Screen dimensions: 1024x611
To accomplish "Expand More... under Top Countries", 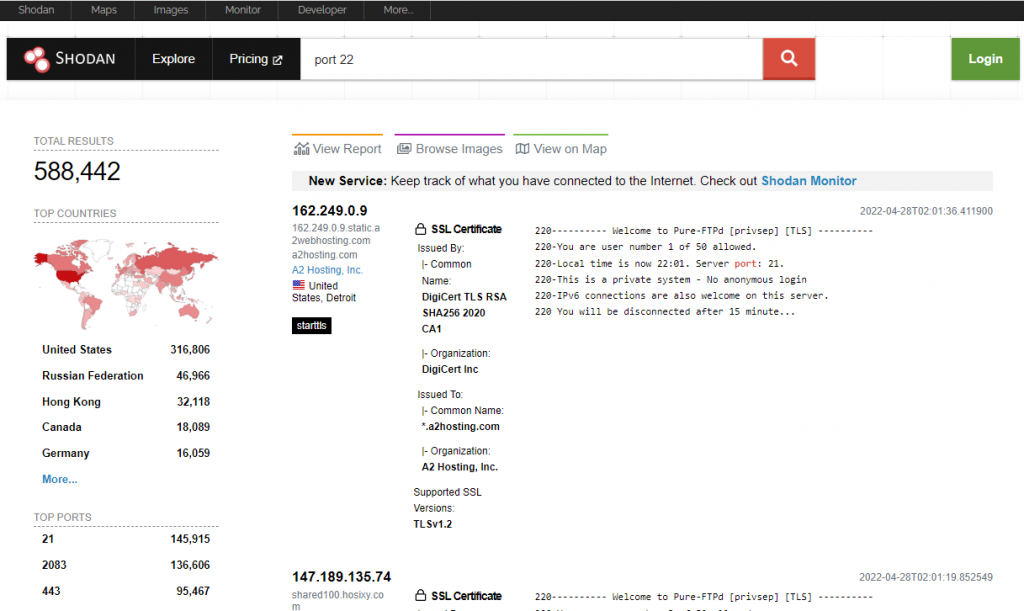I will point(59,479).
